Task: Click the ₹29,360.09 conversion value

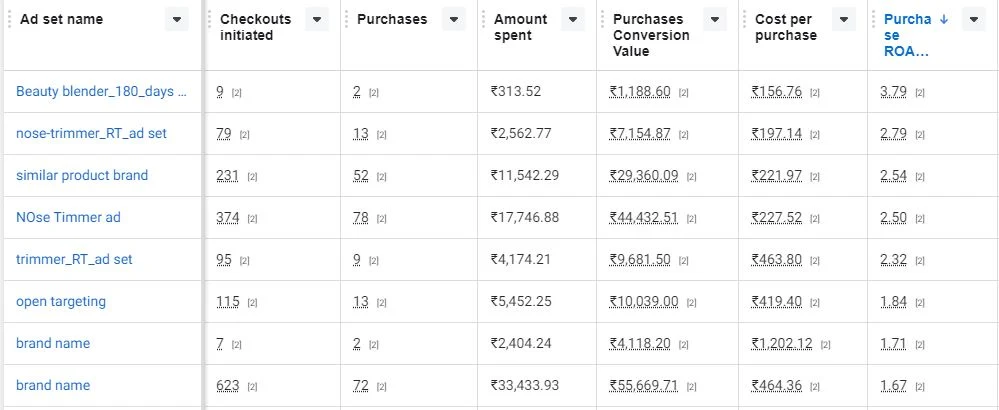Action: tap(643, 175)
